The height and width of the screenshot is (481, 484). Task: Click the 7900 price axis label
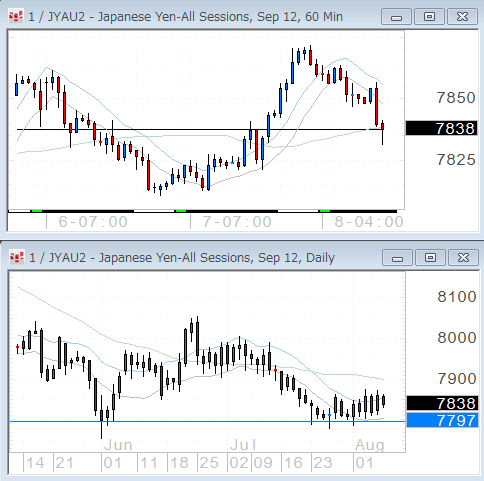click(x=457, y=379)
